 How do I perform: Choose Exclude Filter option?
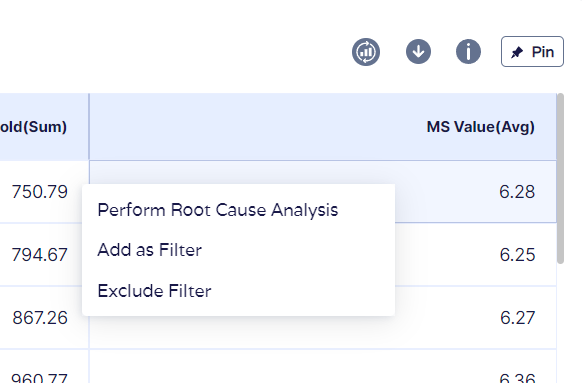154,291
